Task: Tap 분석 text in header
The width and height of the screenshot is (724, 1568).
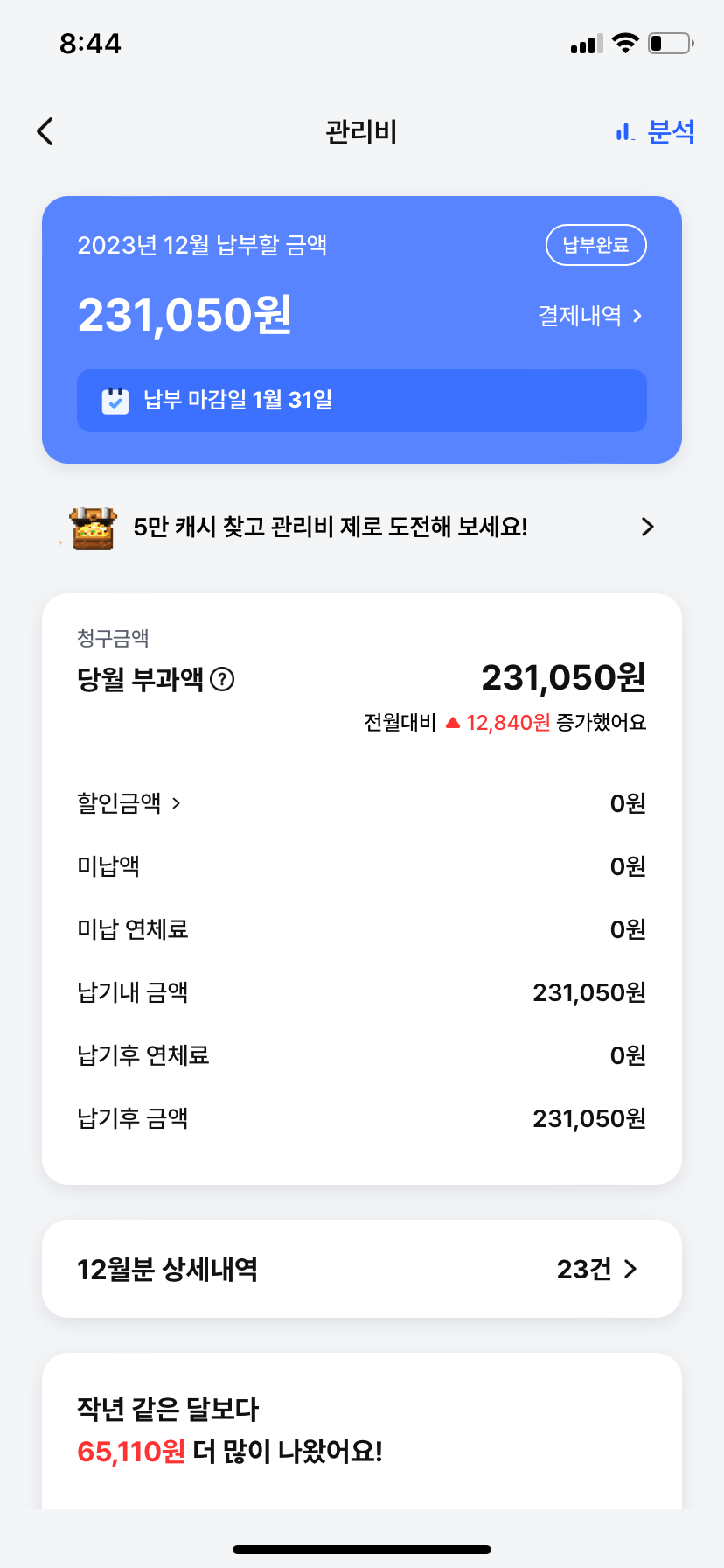Action: coord(671,132)
